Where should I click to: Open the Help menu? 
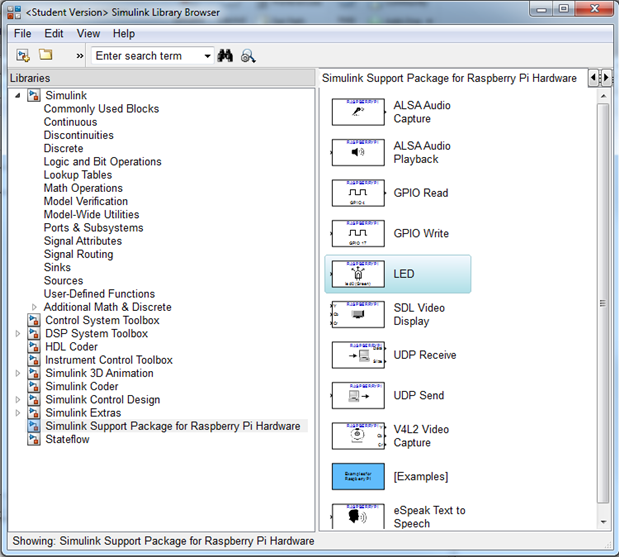[124, 34]
